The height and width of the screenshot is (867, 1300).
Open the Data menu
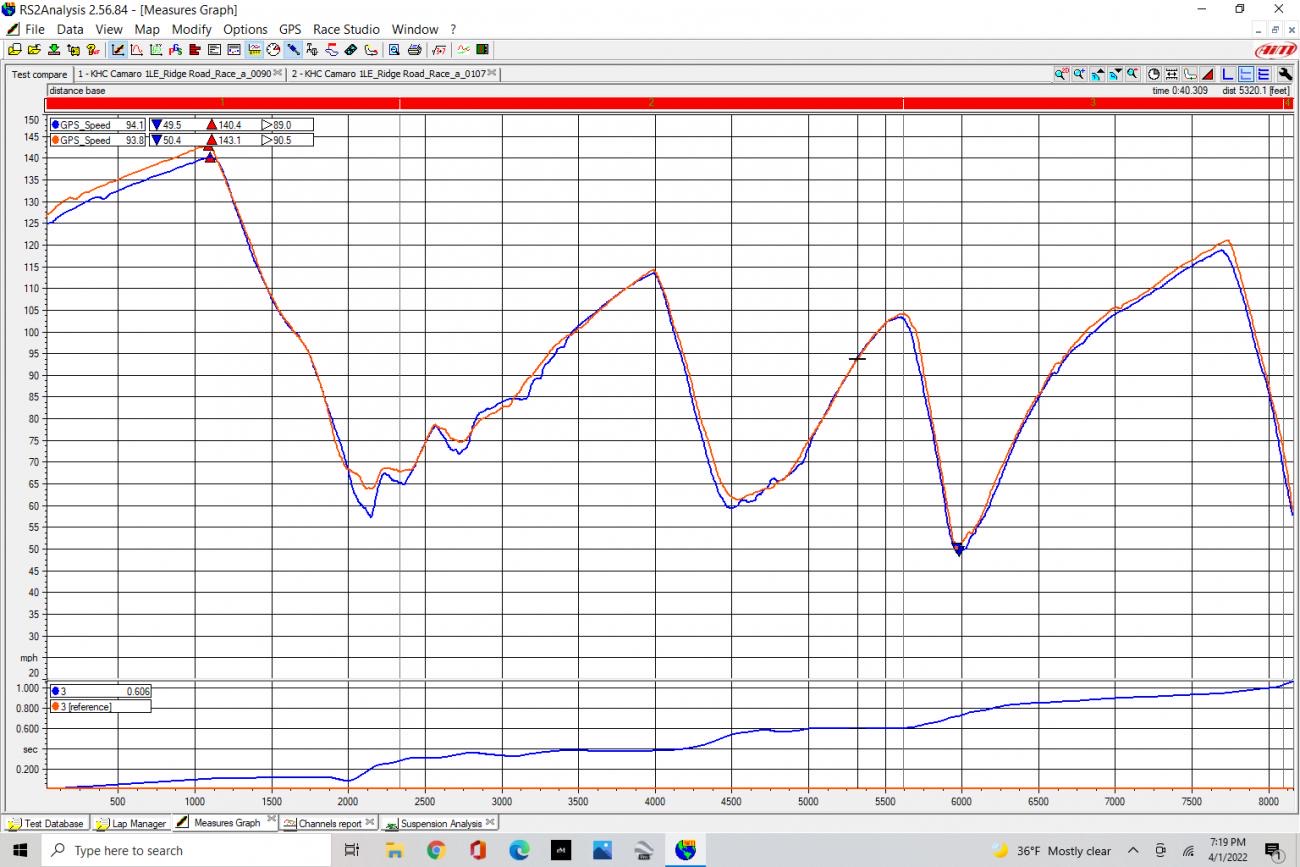[70, 29]
